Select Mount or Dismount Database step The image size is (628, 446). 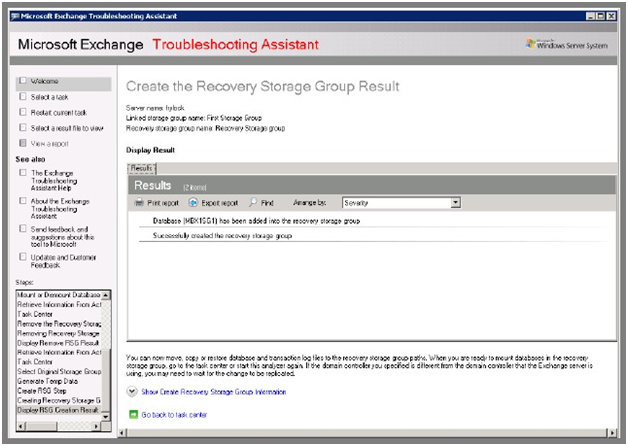(x=59, y=295)
